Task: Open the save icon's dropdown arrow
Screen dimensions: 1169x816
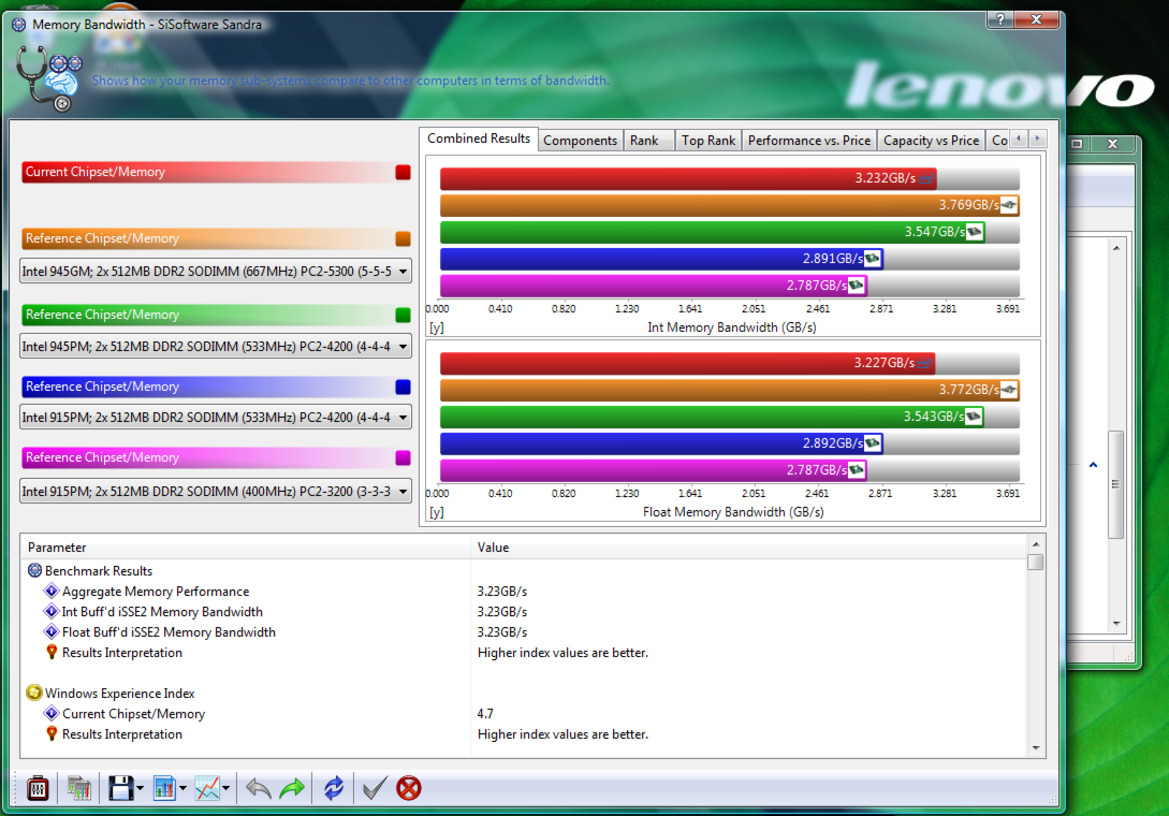Action: point(139,788)
